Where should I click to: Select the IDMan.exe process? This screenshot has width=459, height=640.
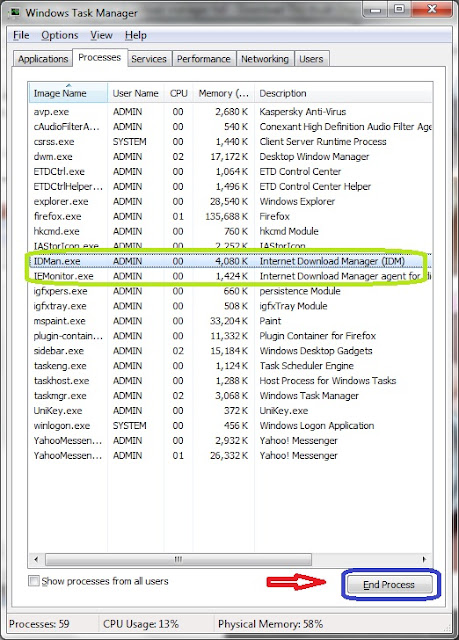231,261
